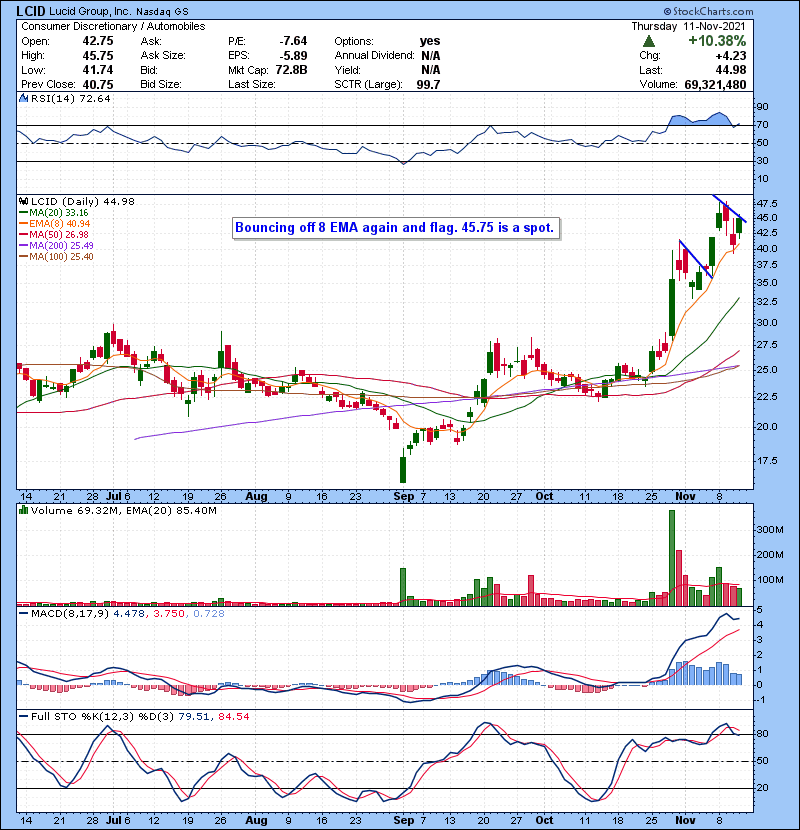Click the Bouncing off 8 EMA annotation box

(395, 228)
